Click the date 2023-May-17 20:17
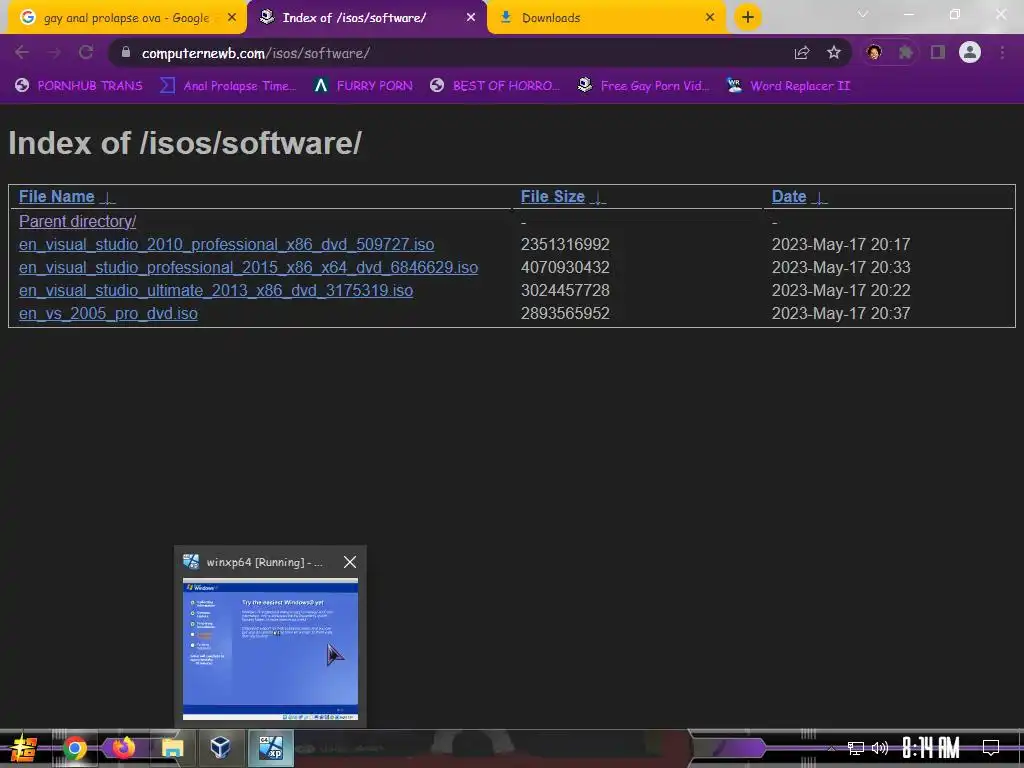This screenshot has width=1024, height=768. 841,244
